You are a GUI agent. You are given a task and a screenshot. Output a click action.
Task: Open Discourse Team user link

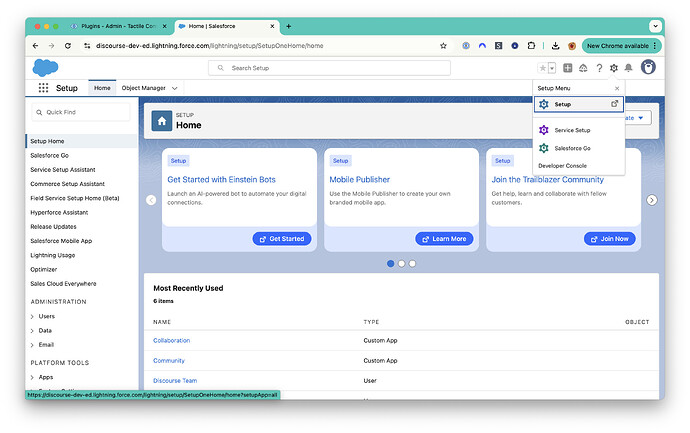(175, 381)
